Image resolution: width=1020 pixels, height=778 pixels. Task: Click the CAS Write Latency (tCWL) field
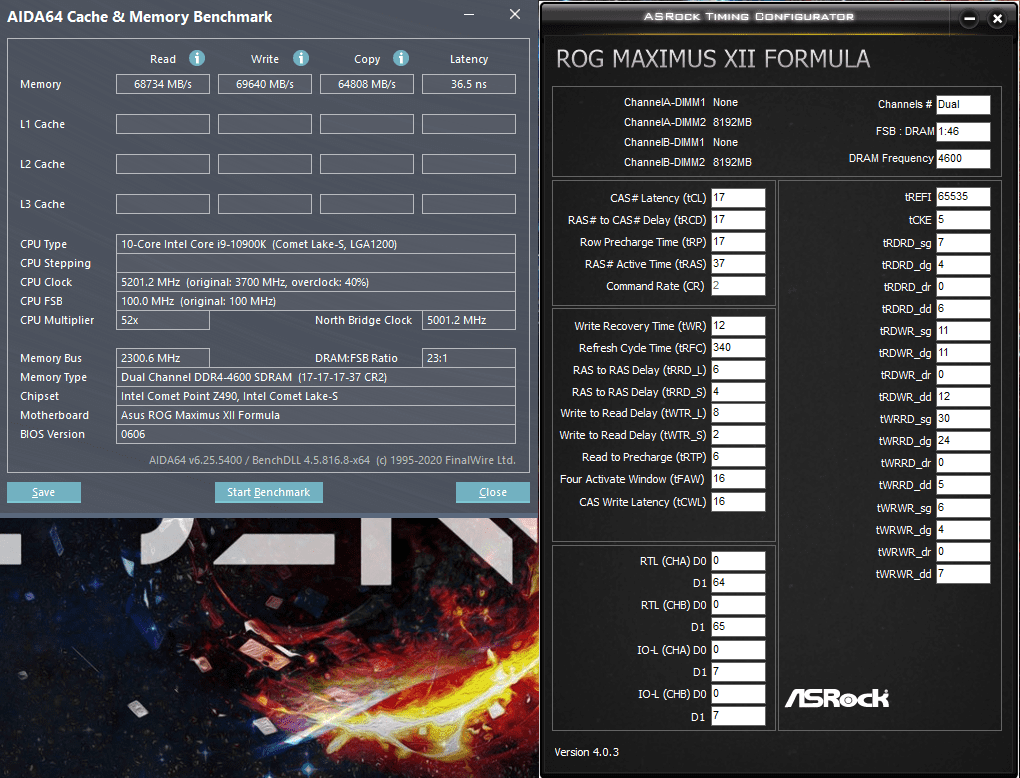[738, 502]
